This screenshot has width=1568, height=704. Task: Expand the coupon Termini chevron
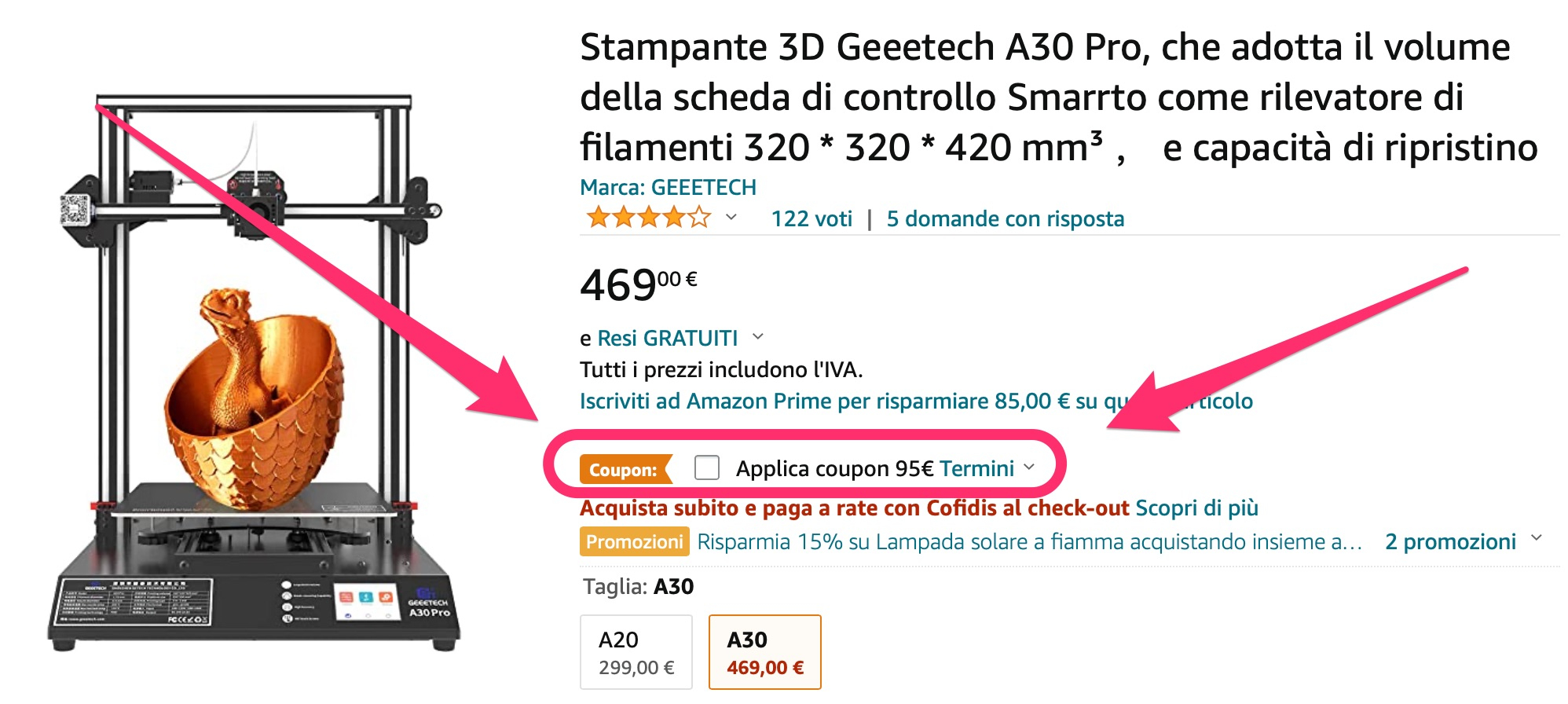1029,467
